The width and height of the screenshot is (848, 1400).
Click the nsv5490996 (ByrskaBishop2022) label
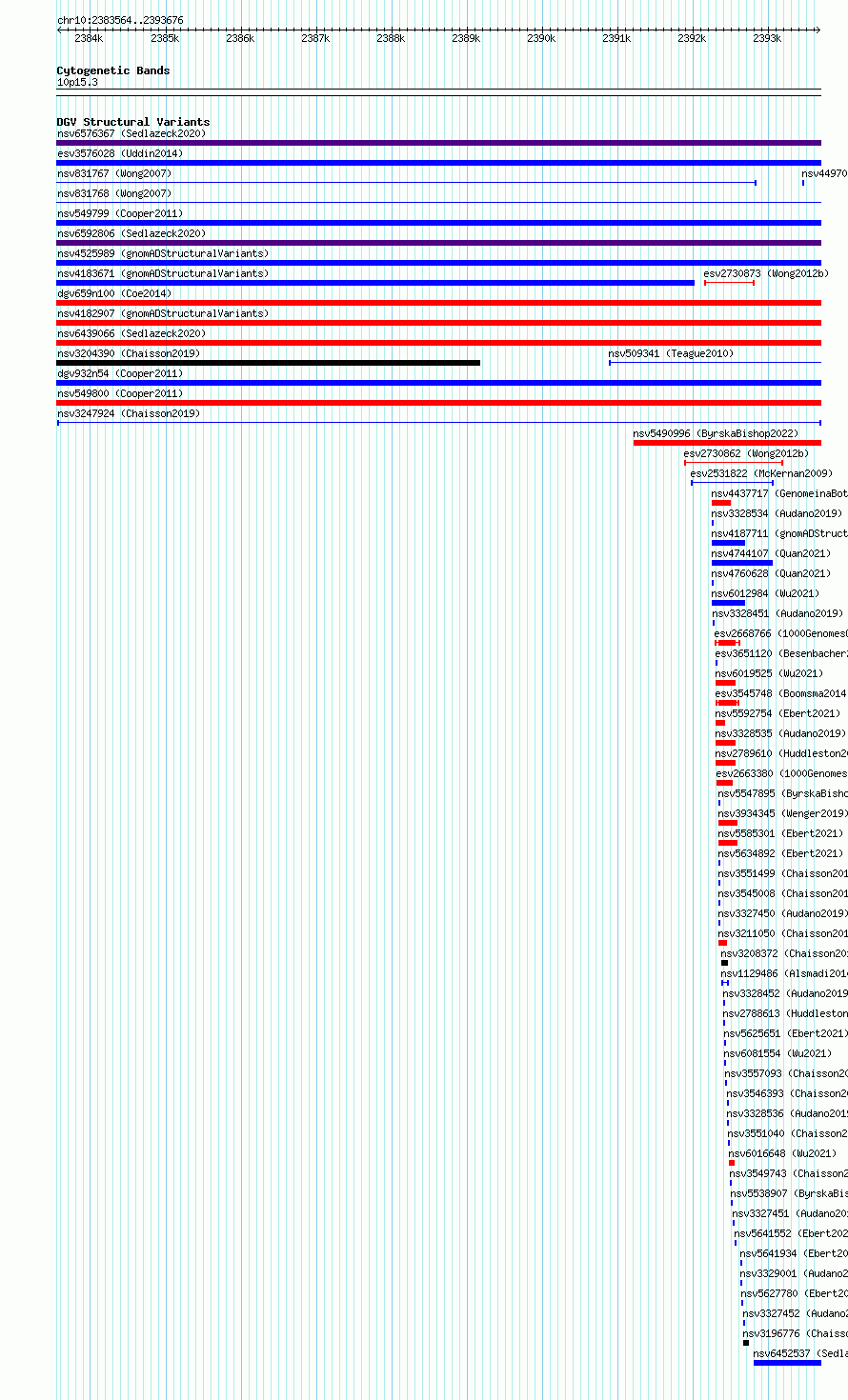[x=716, y=433]
